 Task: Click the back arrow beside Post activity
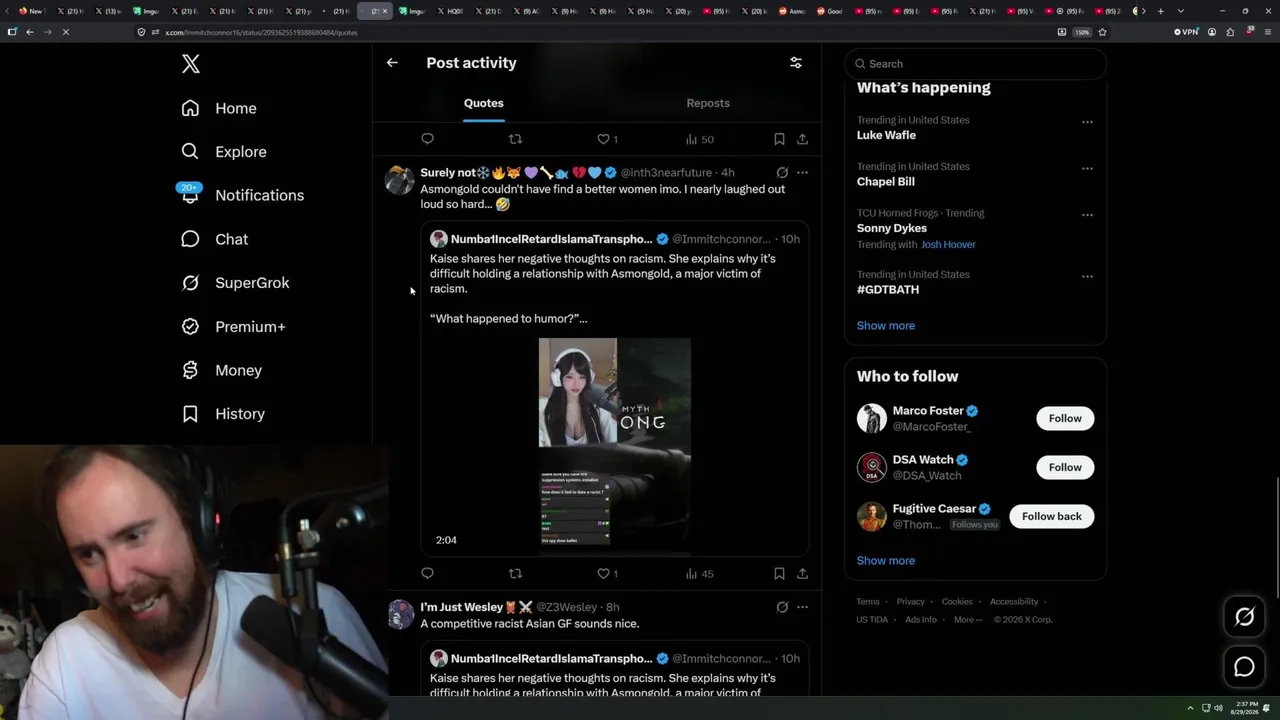click(392, 62)
